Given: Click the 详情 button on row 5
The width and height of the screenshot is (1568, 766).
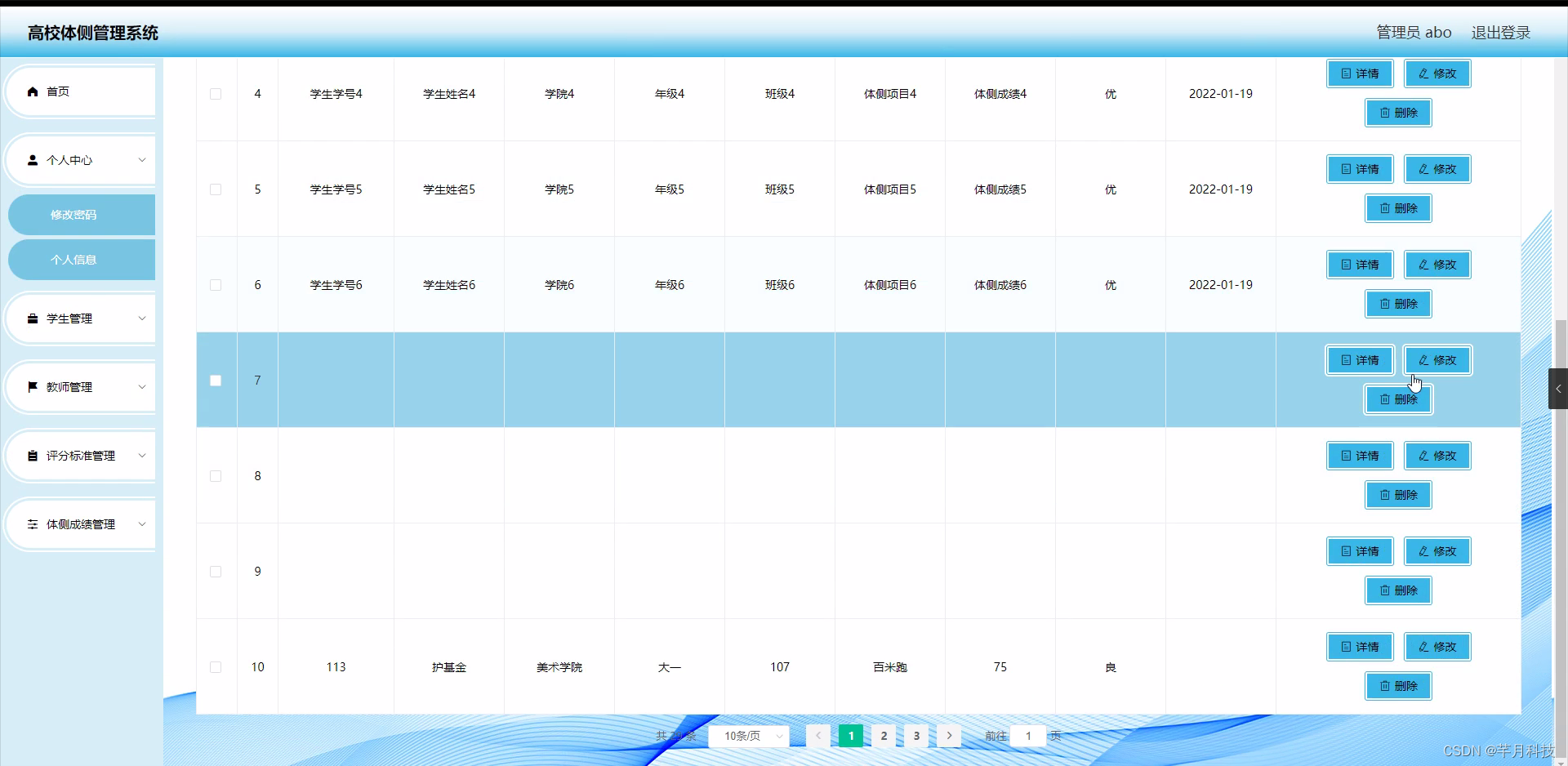Looking at the screenshot, I should [1359, 169].
